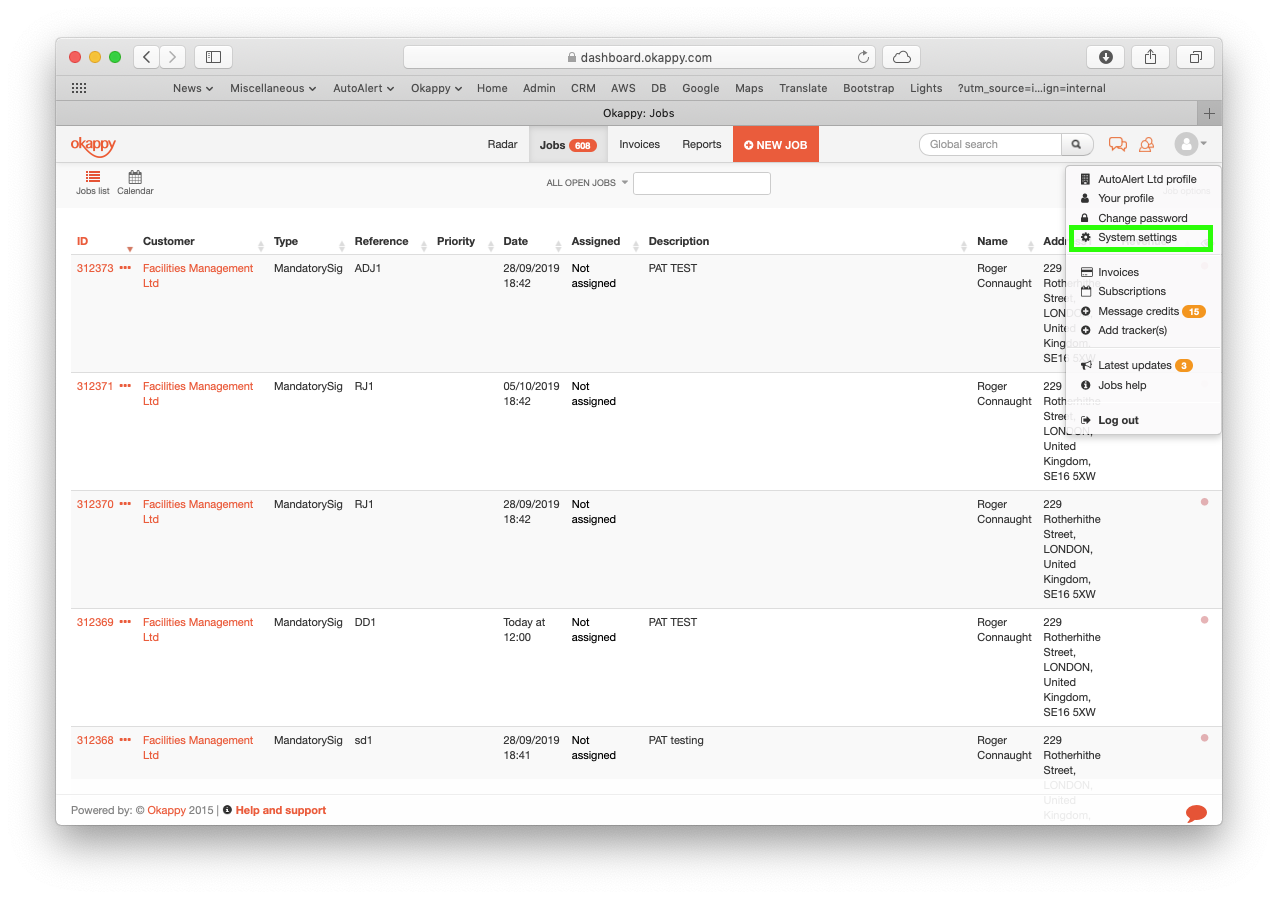Open the three-dots menu for job 312369
This screenshot has height=899, width=1278.
point(125,622)
